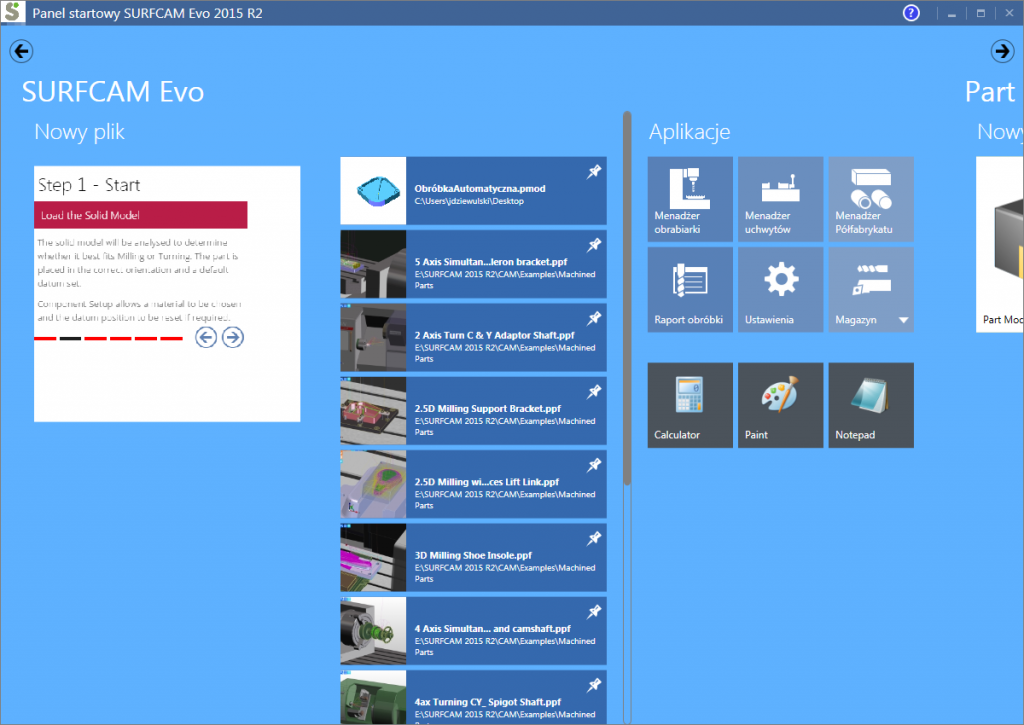The image size is (1024, 725).
Task: Launch the Paint app tile
Action: click(780, 404)
